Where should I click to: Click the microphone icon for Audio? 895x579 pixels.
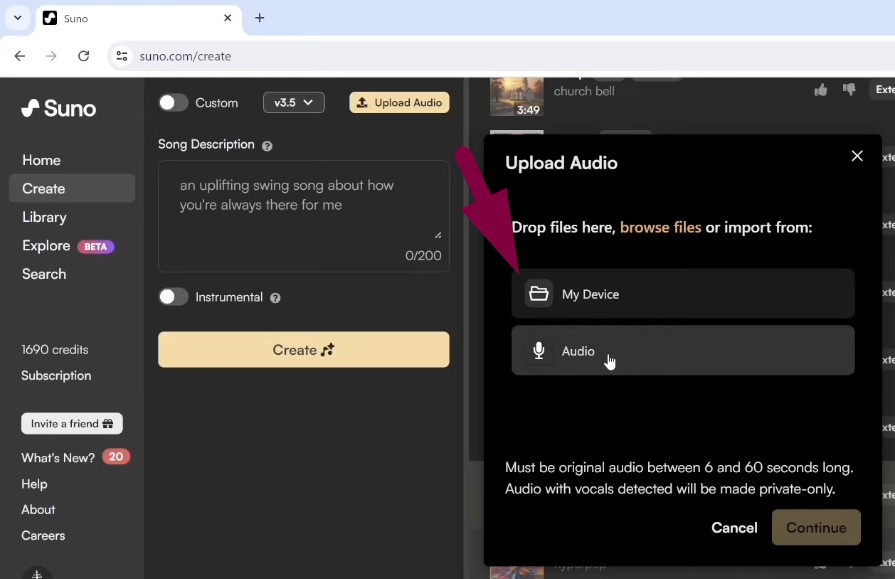coord(538,350)
